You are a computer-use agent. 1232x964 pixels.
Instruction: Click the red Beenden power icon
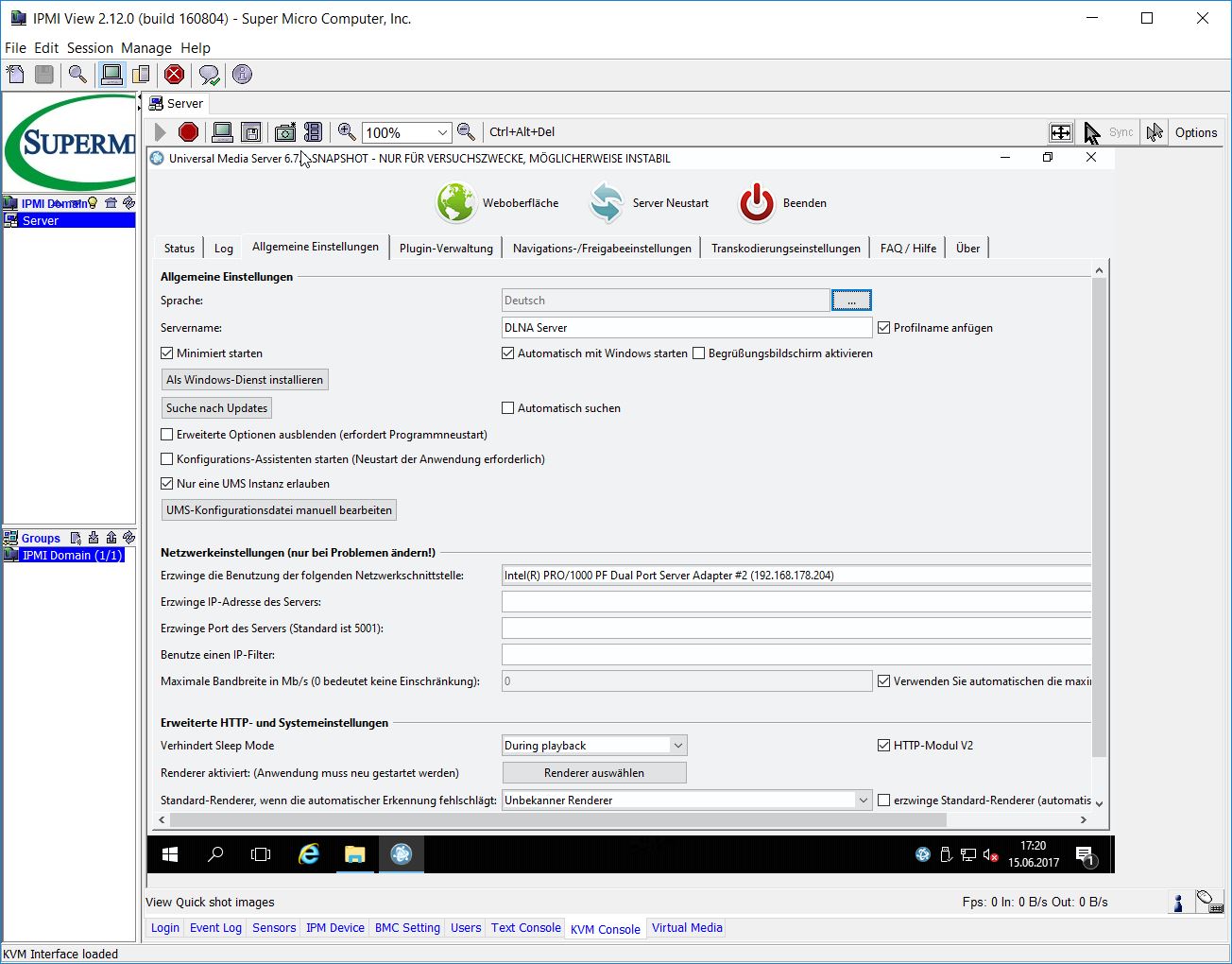[x=756, y=202]
